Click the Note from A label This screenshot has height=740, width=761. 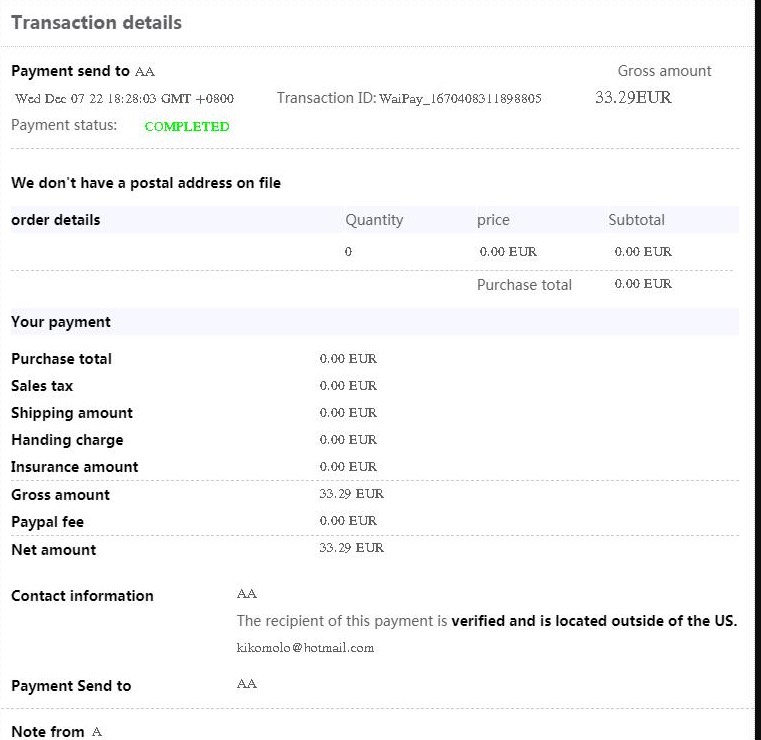56,732
